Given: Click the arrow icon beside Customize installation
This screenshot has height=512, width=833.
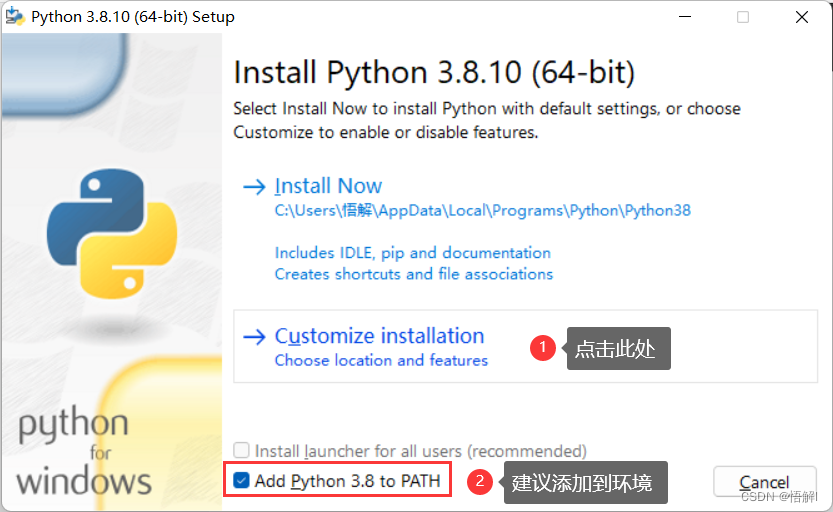Looking at the screenshot, I should coord(254,337).
